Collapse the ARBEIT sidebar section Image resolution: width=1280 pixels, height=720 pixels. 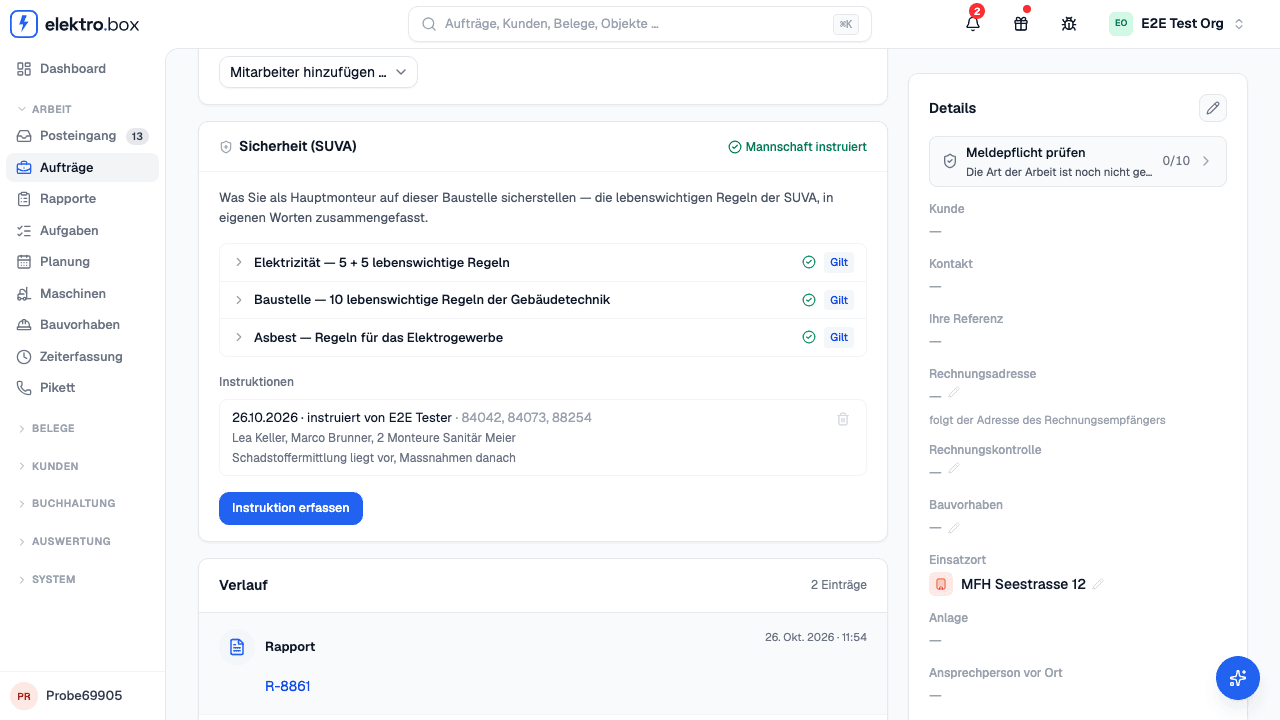coord(82,109)
